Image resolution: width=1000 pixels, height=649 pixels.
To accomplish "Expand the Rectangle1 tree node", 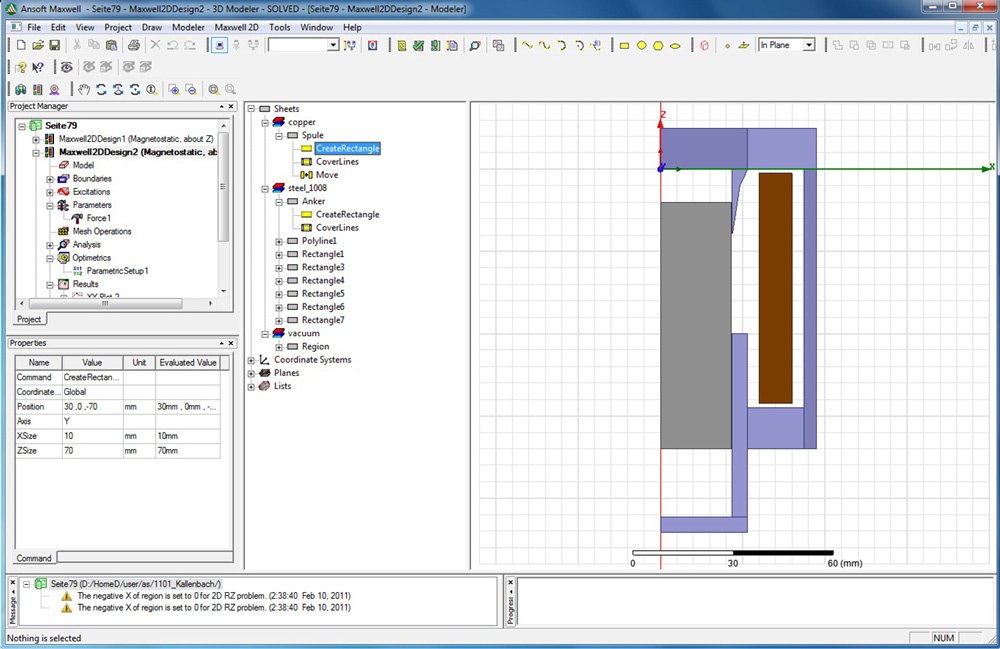I will [x=279, y=254].
